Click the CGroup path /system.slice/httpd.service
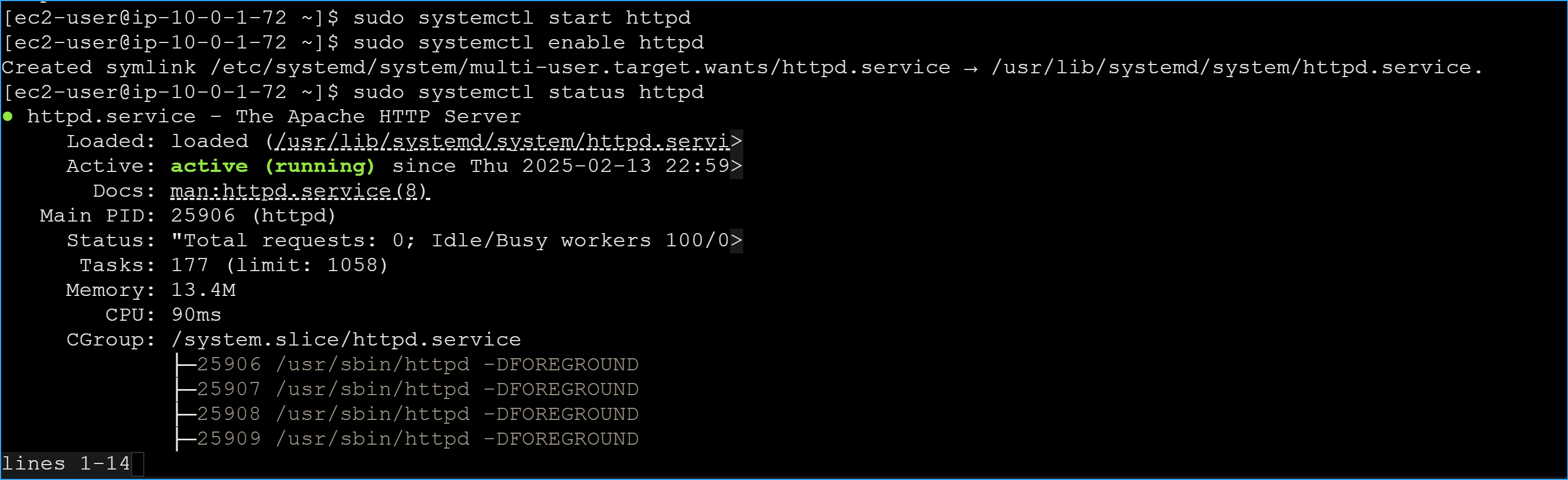 [346, 339]
